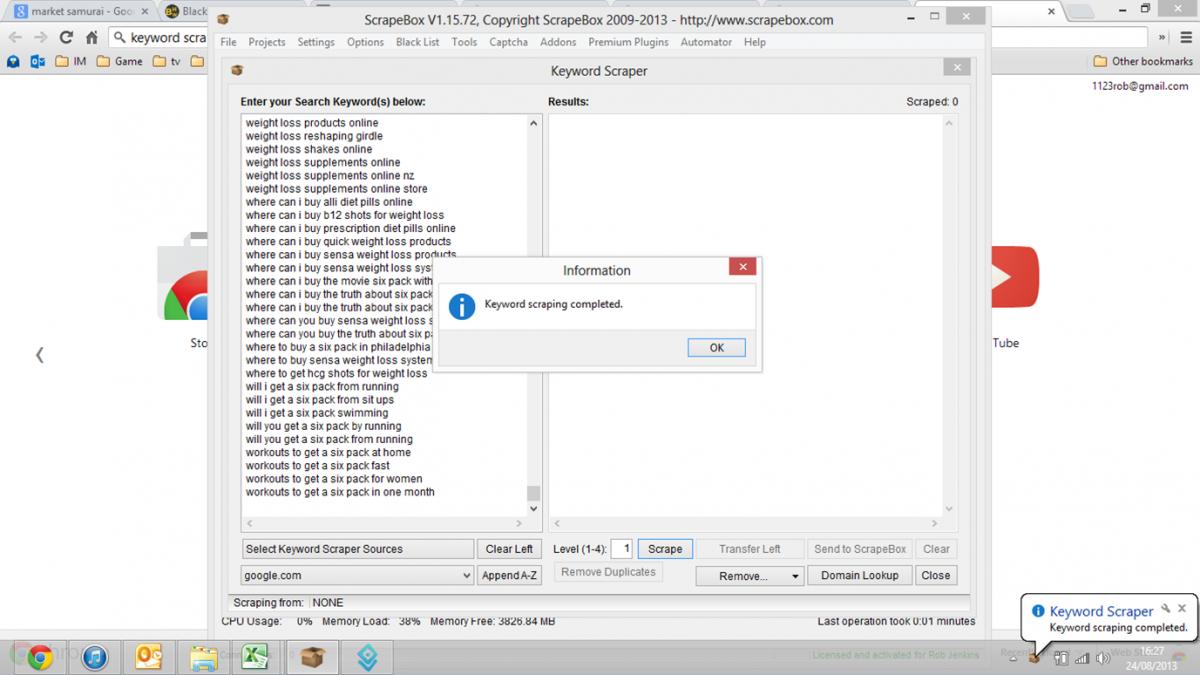Viewport: 1200px width, 675px height.
Task: Click the Close button in Keyword Scraper
Action: [x=936, y=575]
